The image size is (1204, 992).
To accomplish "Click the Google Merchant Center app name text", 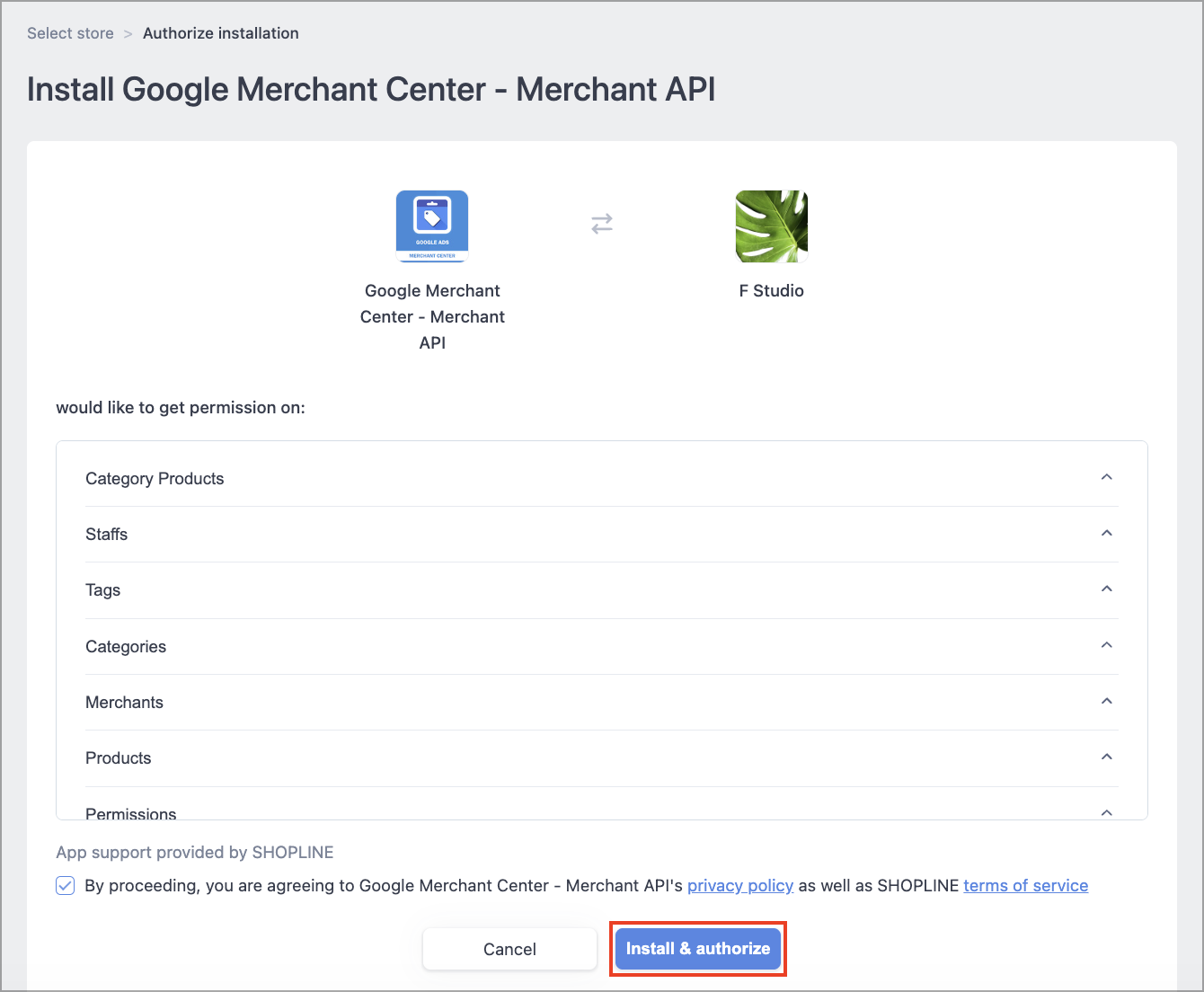I will tap(432, 316).
